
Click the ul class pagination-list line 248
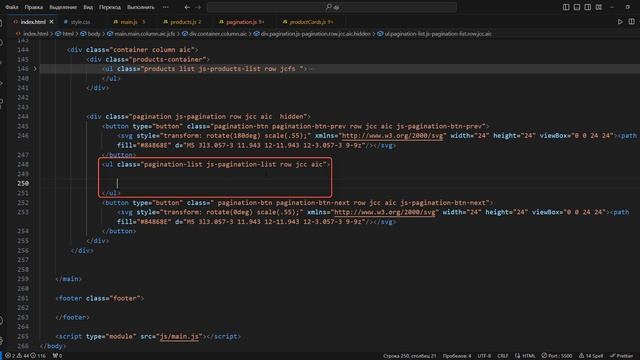[x=216, y=164]
